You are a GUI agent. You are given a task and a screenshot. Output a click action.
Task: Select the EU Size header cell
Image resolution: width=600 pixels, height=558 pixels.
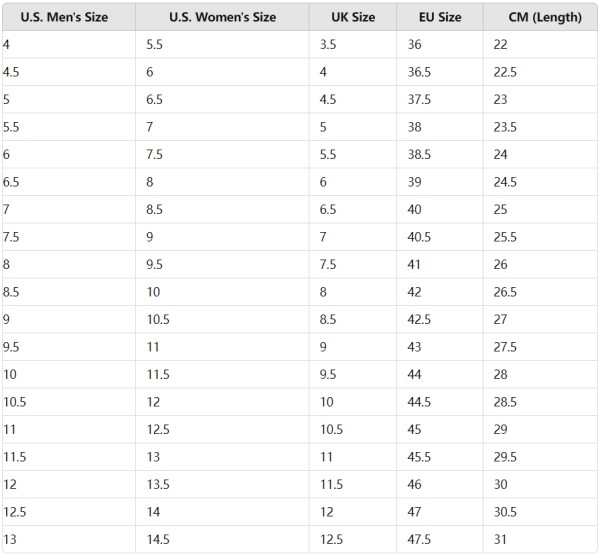click(x=441, y=18)
